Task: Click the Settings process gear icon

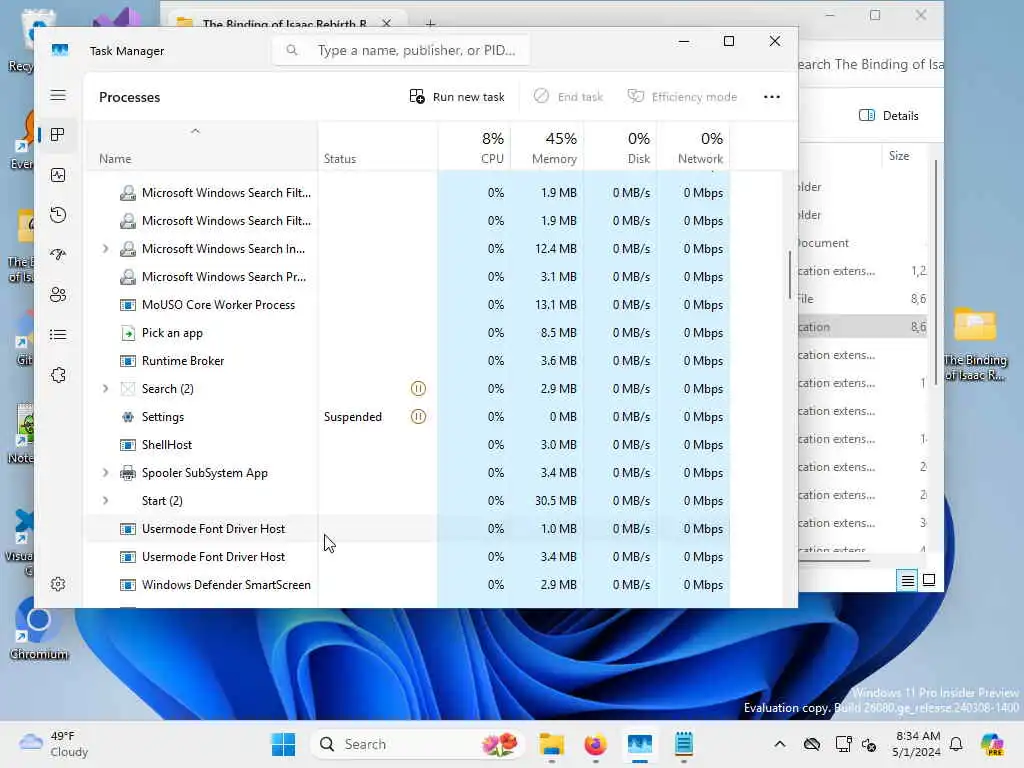Action: click(128, 417)
